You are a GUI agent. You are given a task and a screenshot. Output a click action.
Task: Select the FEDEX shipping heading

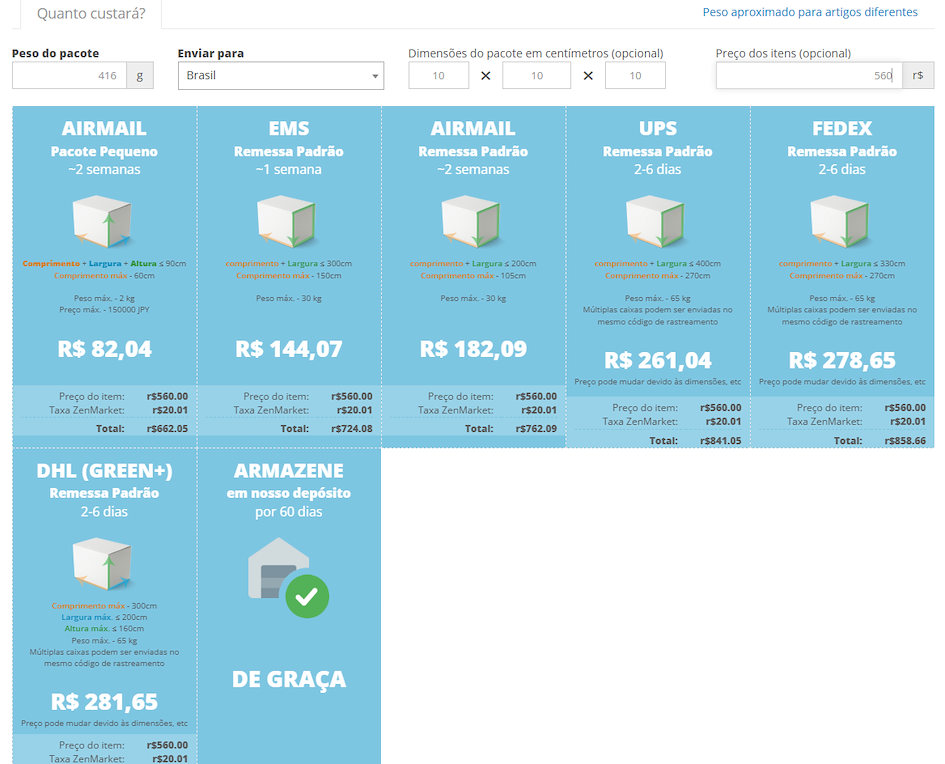click(x=842, y=128)
